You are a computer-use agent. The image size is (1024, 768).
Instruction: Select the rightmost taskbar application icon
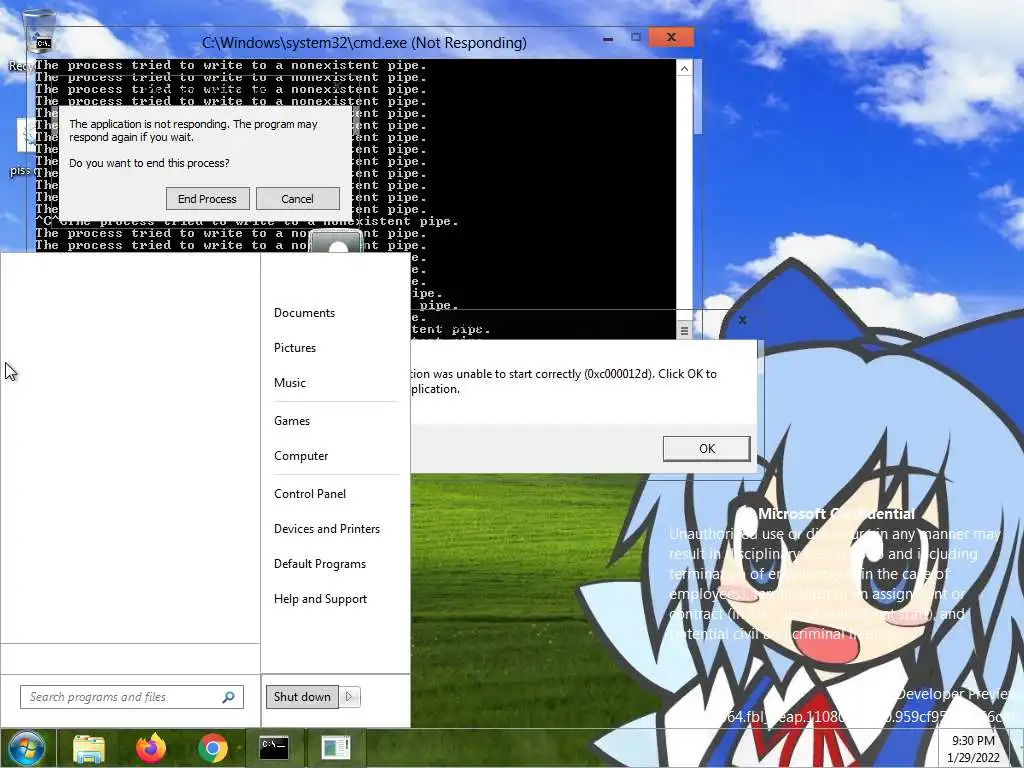click(x=336, y=748)
